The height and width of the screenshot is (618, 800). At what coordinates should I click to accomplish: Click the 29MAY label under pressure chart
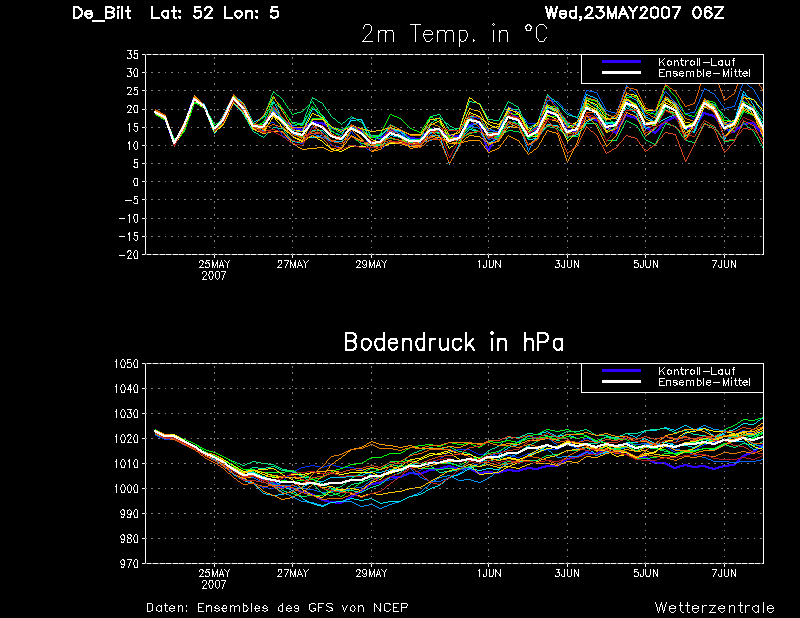[x=371, y=573]
